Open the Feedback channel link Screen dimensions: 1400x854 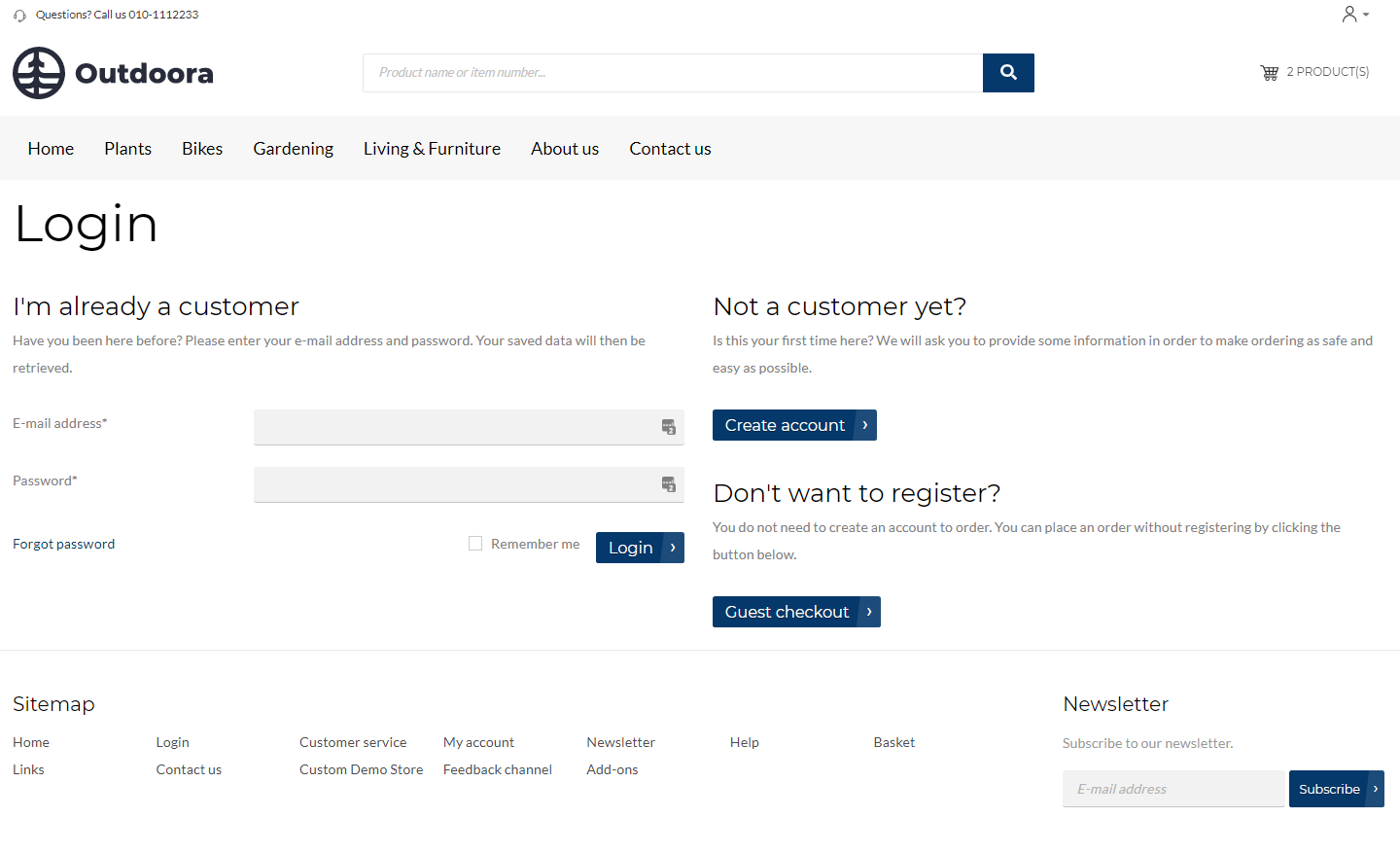coord(498,769)
